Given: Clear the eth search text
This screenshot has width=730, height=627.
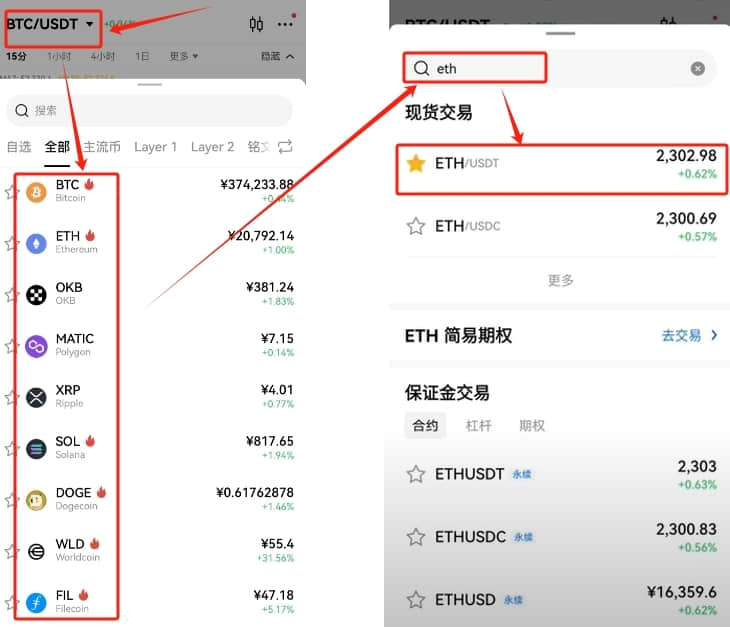Looking at the screenshot, I should coord(697,68).
